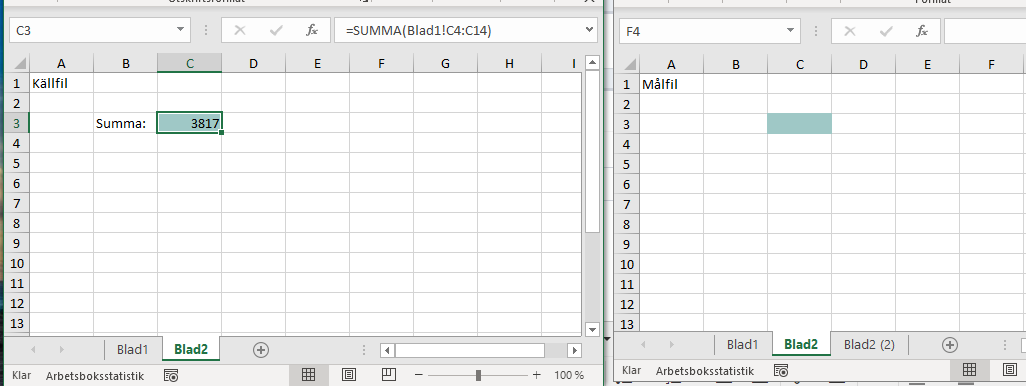This screenshot has height=386, width=1026.
Task: Select column H header in Källfil window
Action: pos(510,63)
